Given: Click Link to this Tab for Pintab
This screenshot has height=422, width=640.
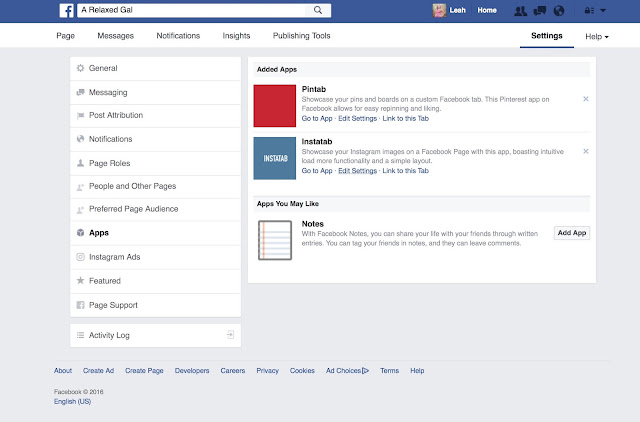Looking at the screenshot, I should [405, 118].
